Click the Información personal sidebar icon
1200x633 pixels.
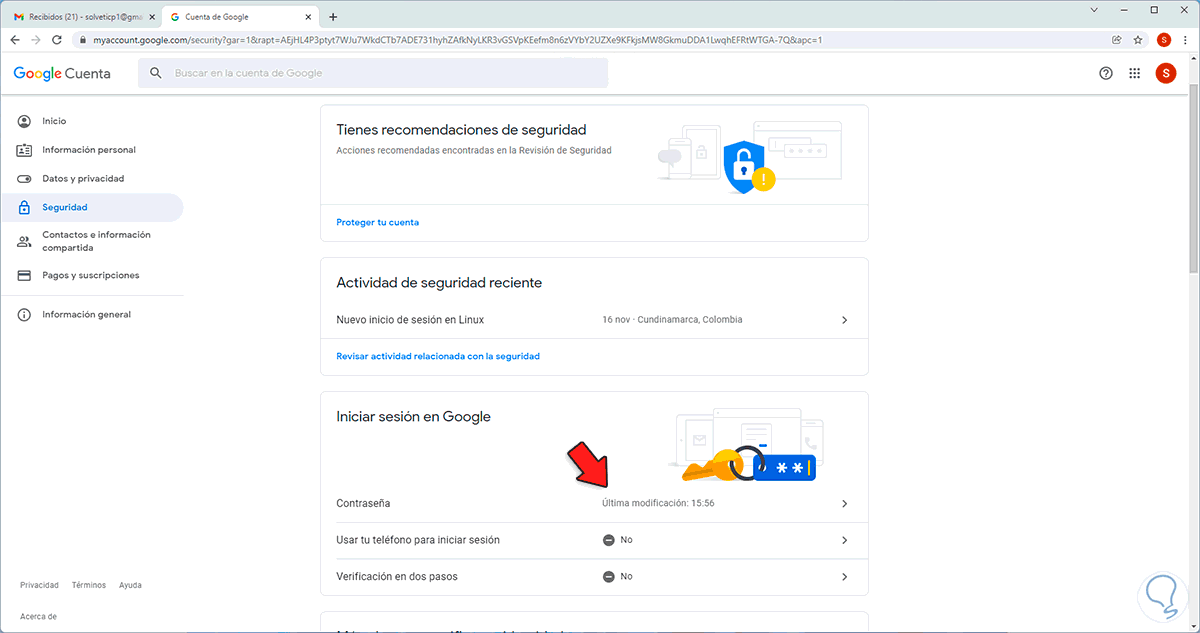(25, 150)
